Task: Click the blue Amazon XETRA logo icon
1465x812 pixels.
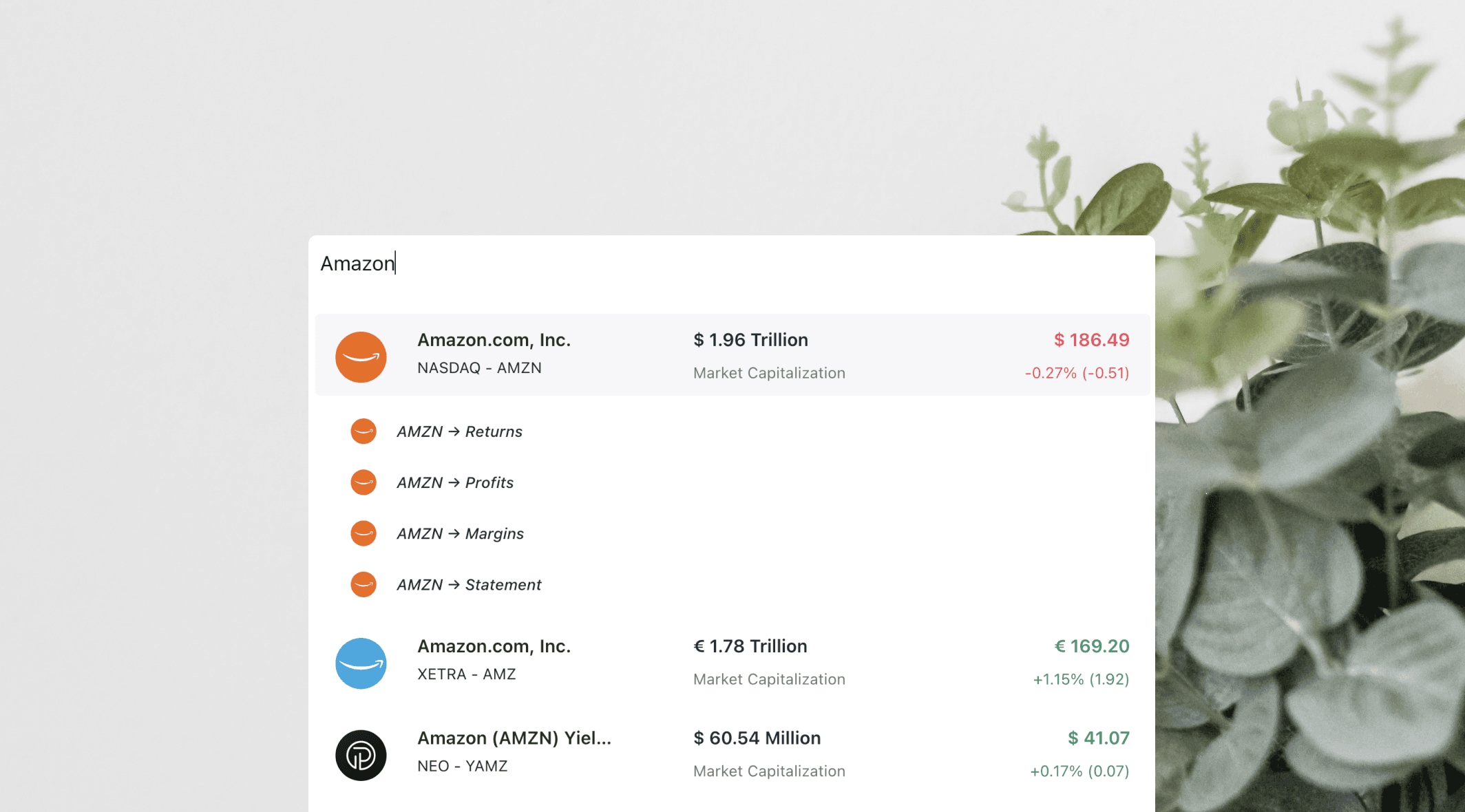Action: pos(361,663)
